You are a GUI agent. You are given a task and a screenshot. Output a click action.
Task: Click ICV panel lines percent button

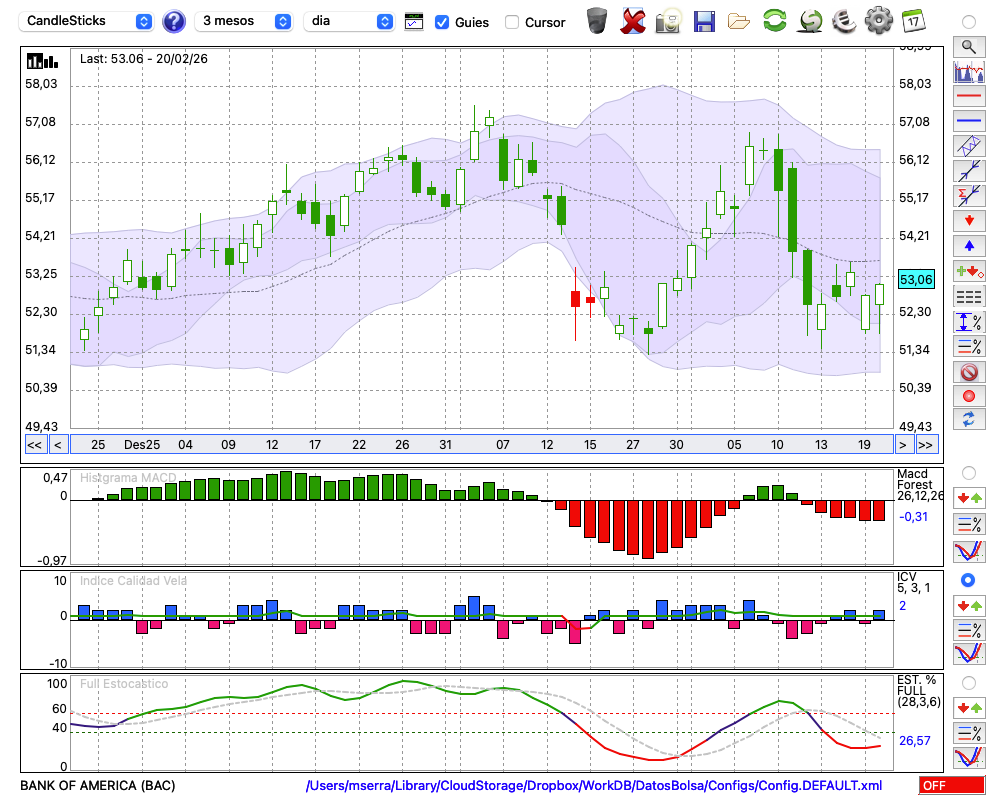tap(969, 630)
